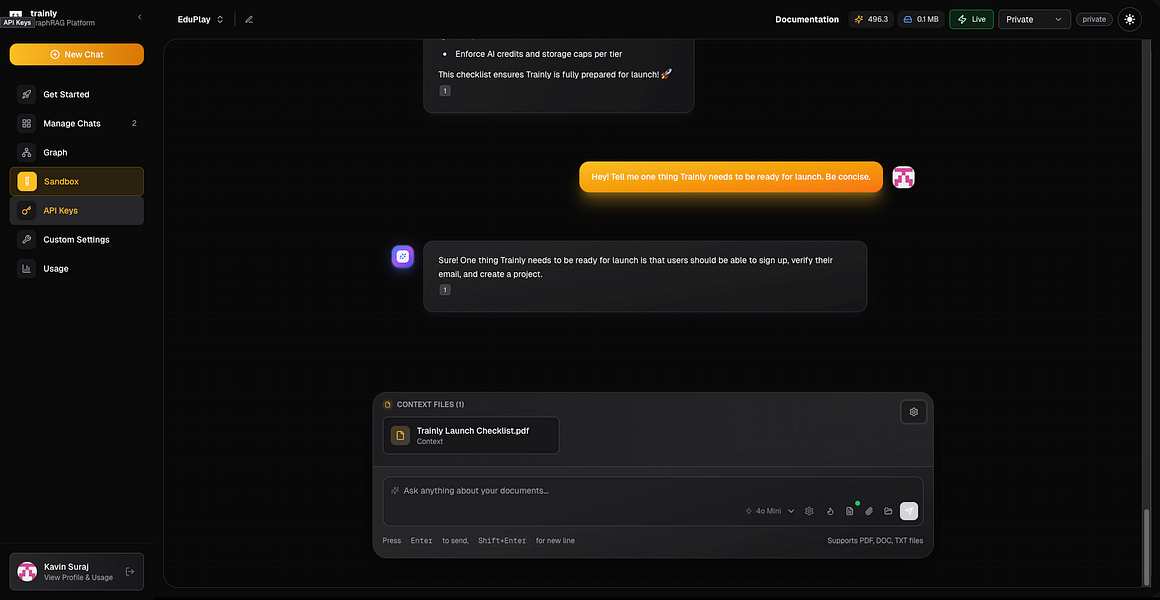Click the 496.3 AI credits badge
This screenshot has height=600, width=1160.
tap(871, 19)
